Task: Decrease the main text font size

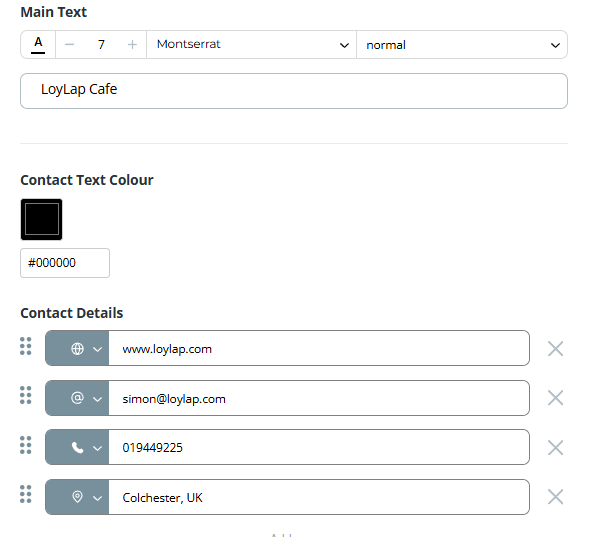Action: (x=69, y=45)
